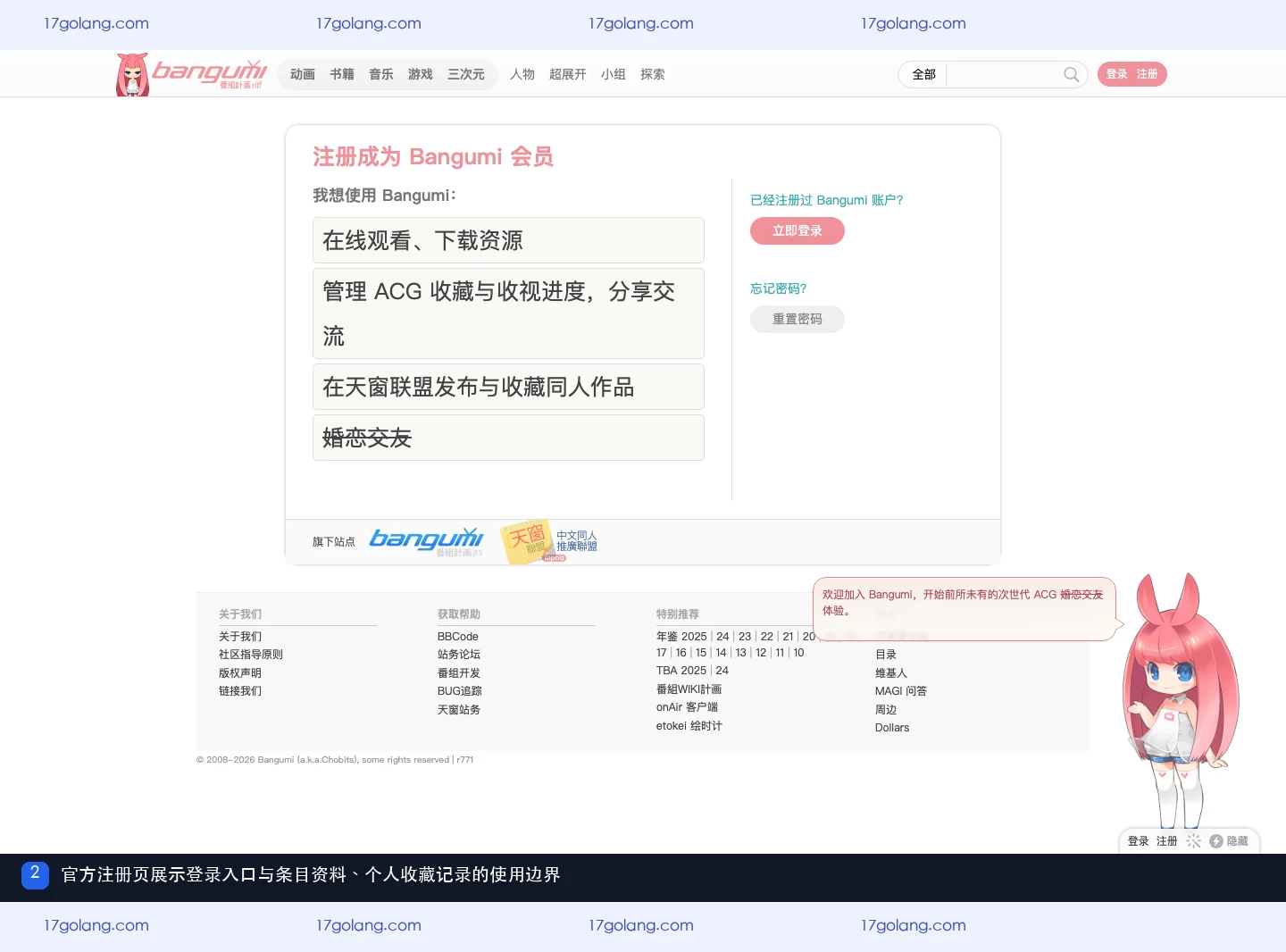The width and height of the screenshot is (1286, 952).
Task: Choose 在天窗联盟发布与收藏同人作品 option
Action: click(x=508, y=387)
